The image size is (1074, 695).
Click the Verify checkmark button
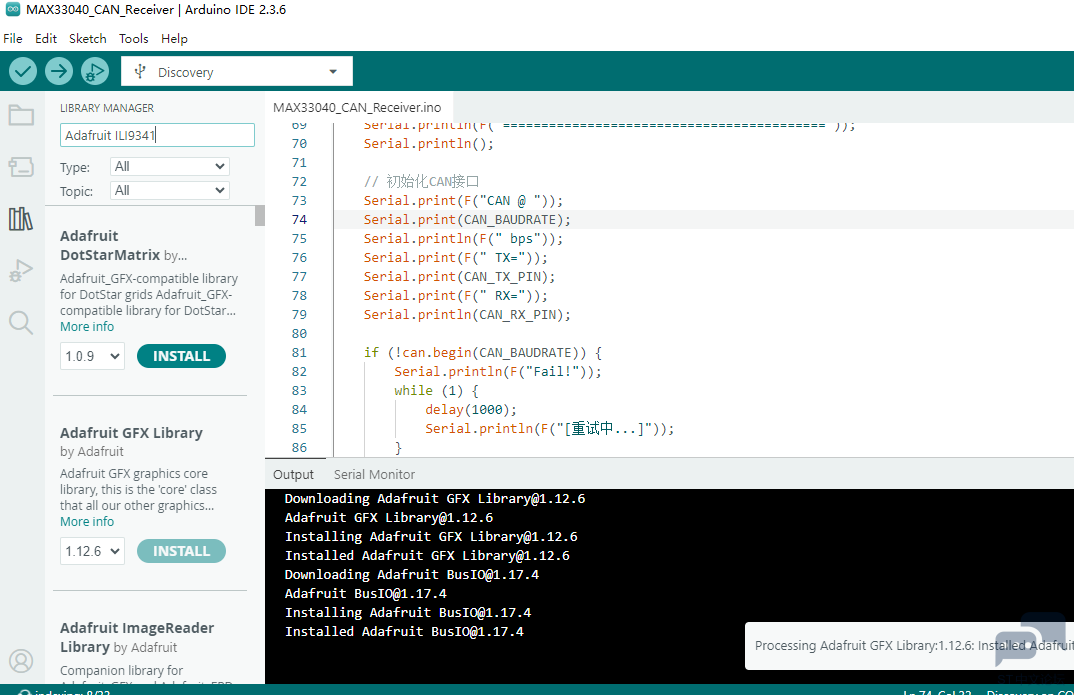click(x=23, y=71)
